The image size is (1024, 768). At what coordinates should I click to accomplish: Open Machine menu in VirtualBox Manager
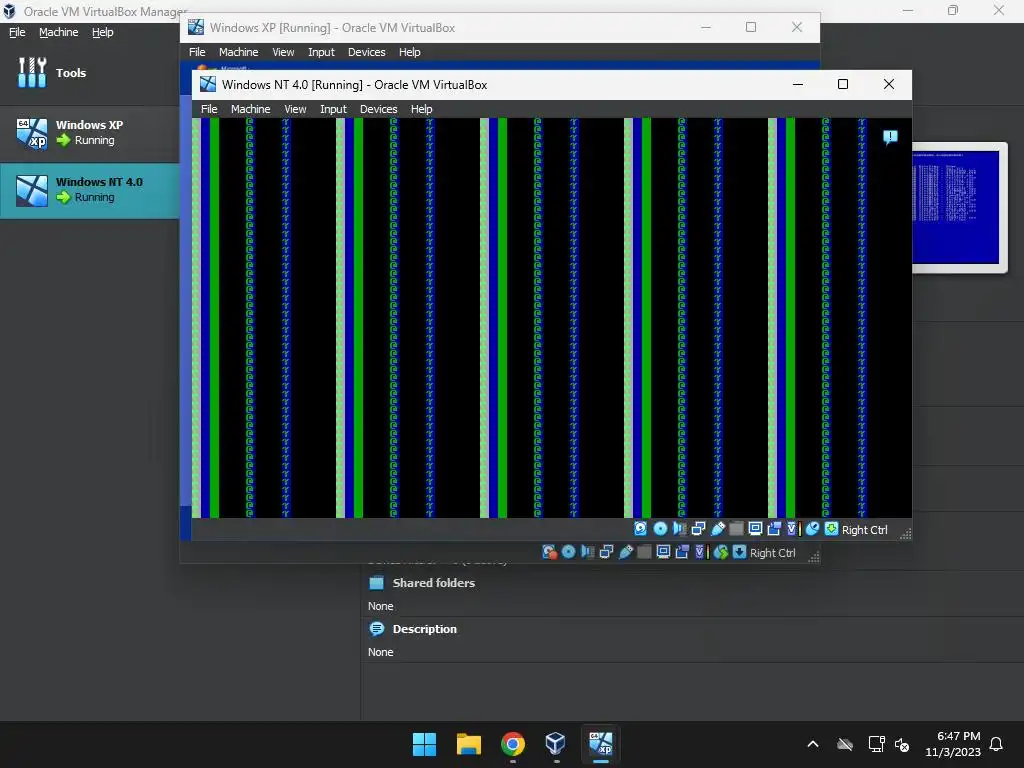coord(59,32)
